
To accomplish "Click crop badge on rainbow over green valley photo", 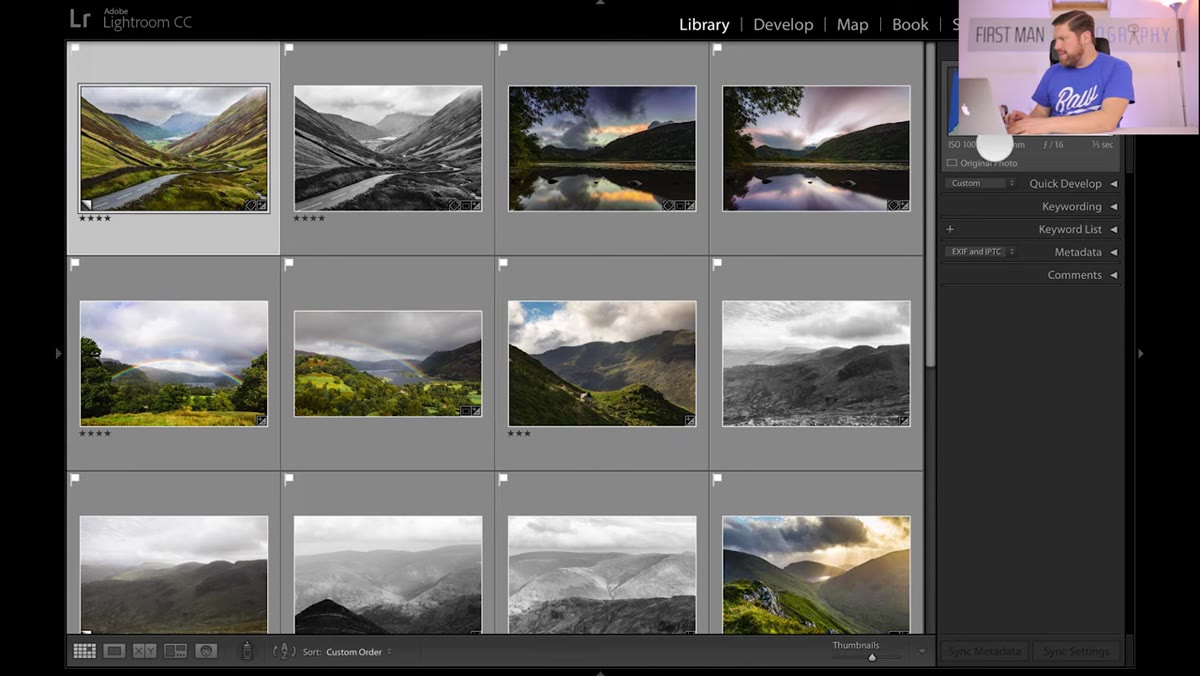I will pos(465,410).
